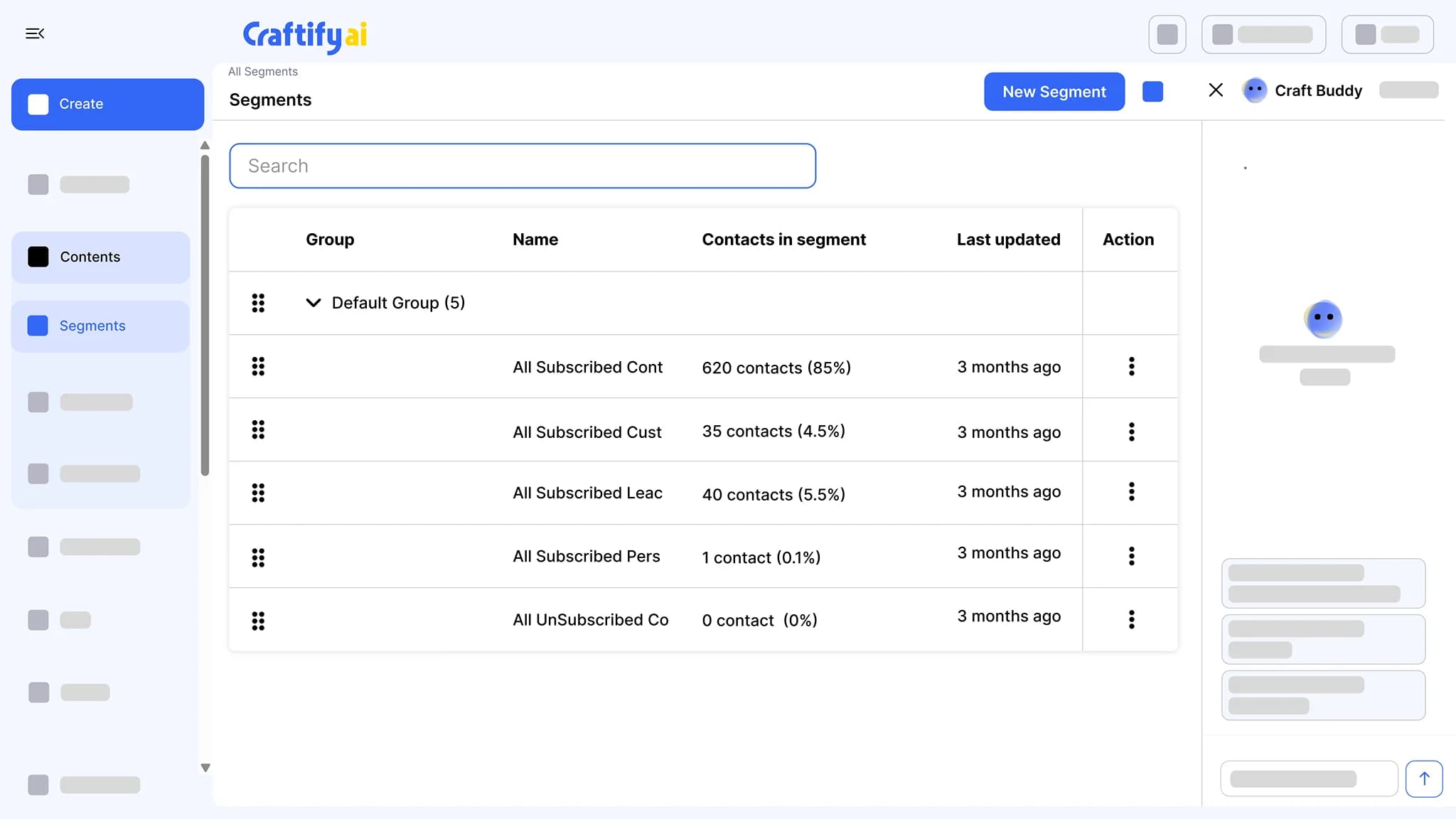The height and width of the screenshot is (819, 1456).
Task: Select Segments in the sidebar
Action: [100, 326]
